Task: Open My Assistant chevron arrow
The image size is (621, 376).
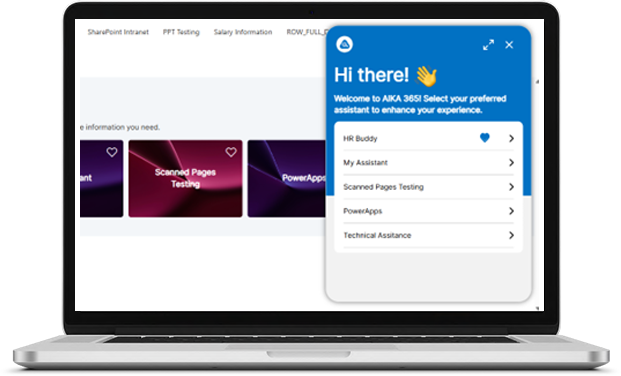Action: (511, 162)
